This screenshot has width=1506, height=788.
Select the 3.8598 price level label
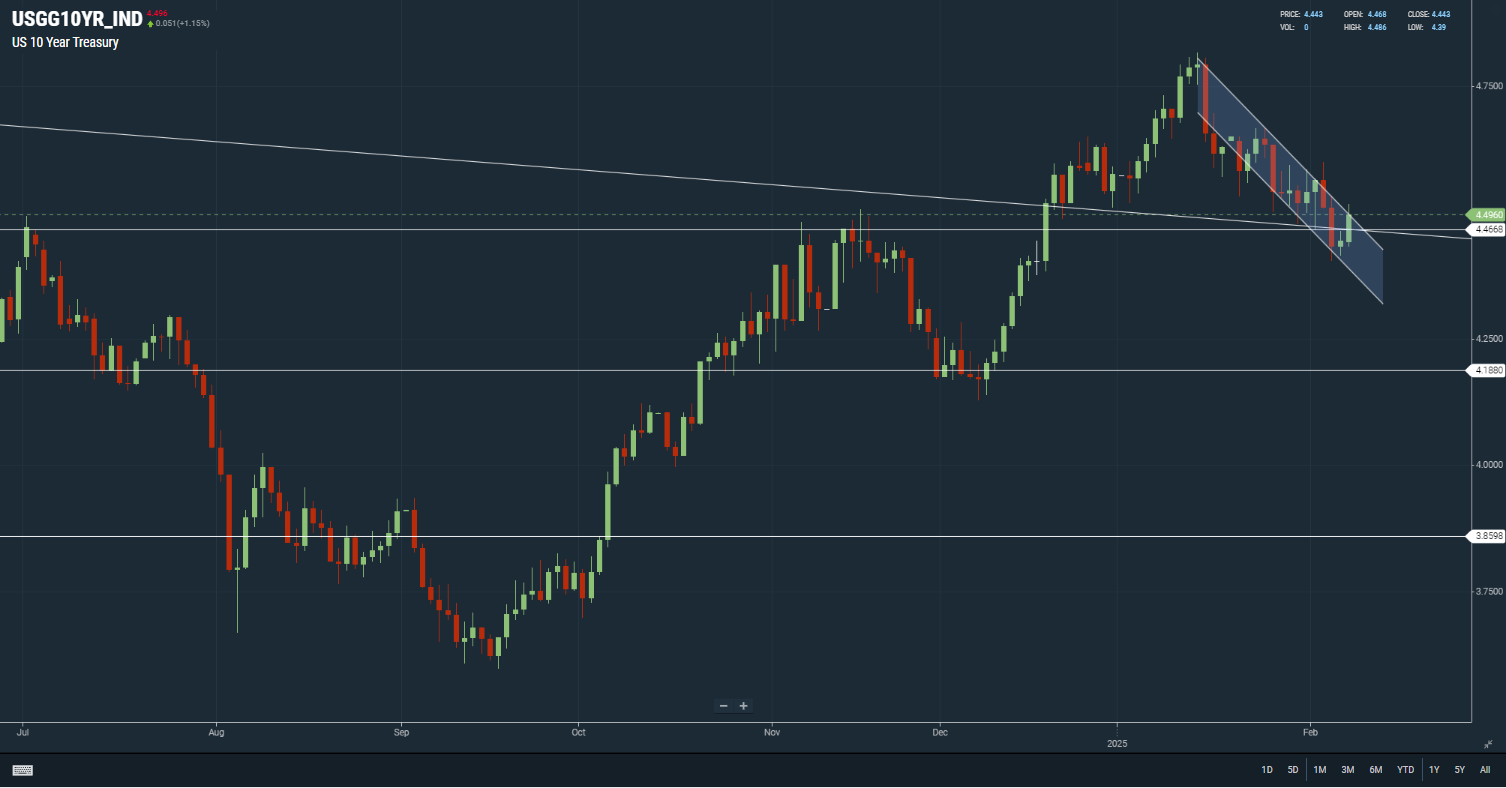pos(1490,536)
